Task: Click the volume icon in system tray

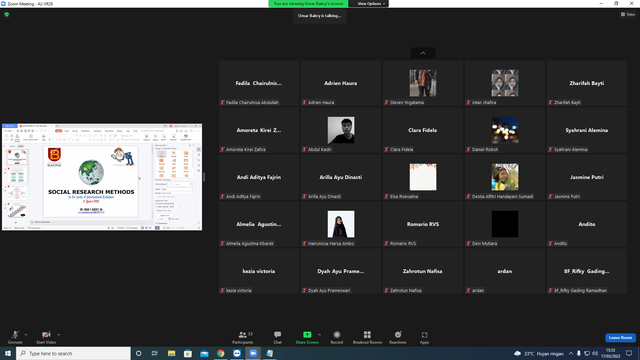Action: [x=595, y=353]
